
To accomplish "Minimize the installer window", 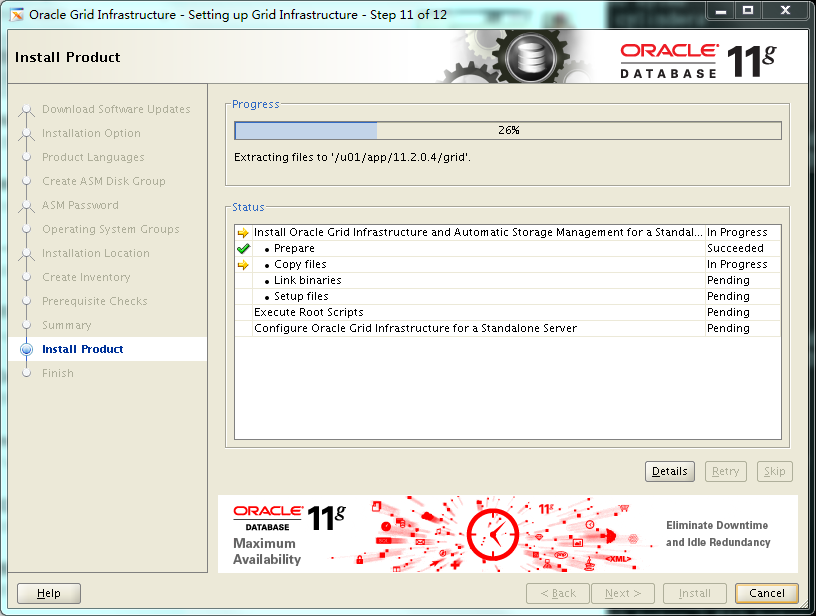I will pos(721,10).
